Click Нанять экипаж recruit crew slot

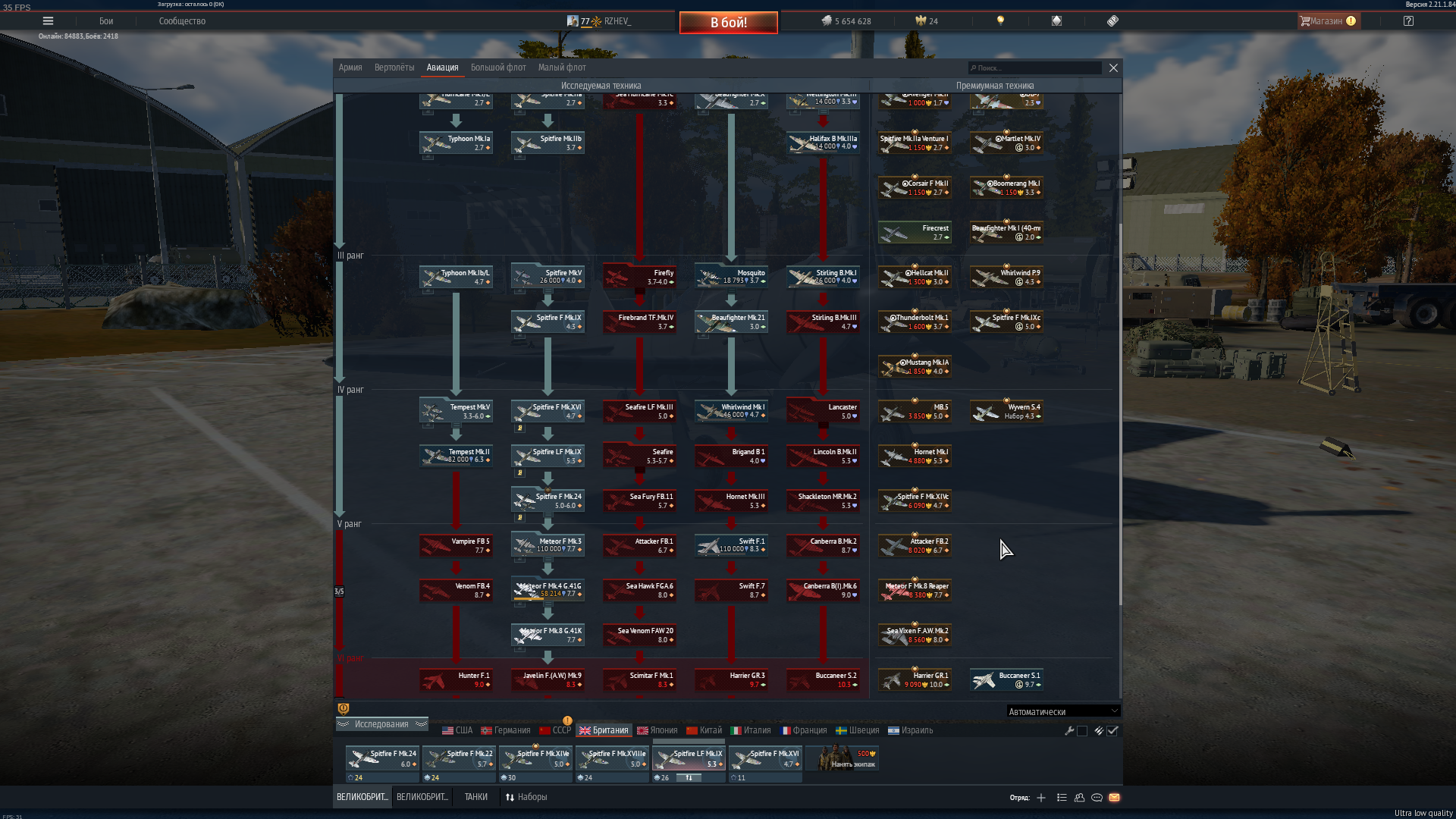pyautogui.click(x=843, y=758)
